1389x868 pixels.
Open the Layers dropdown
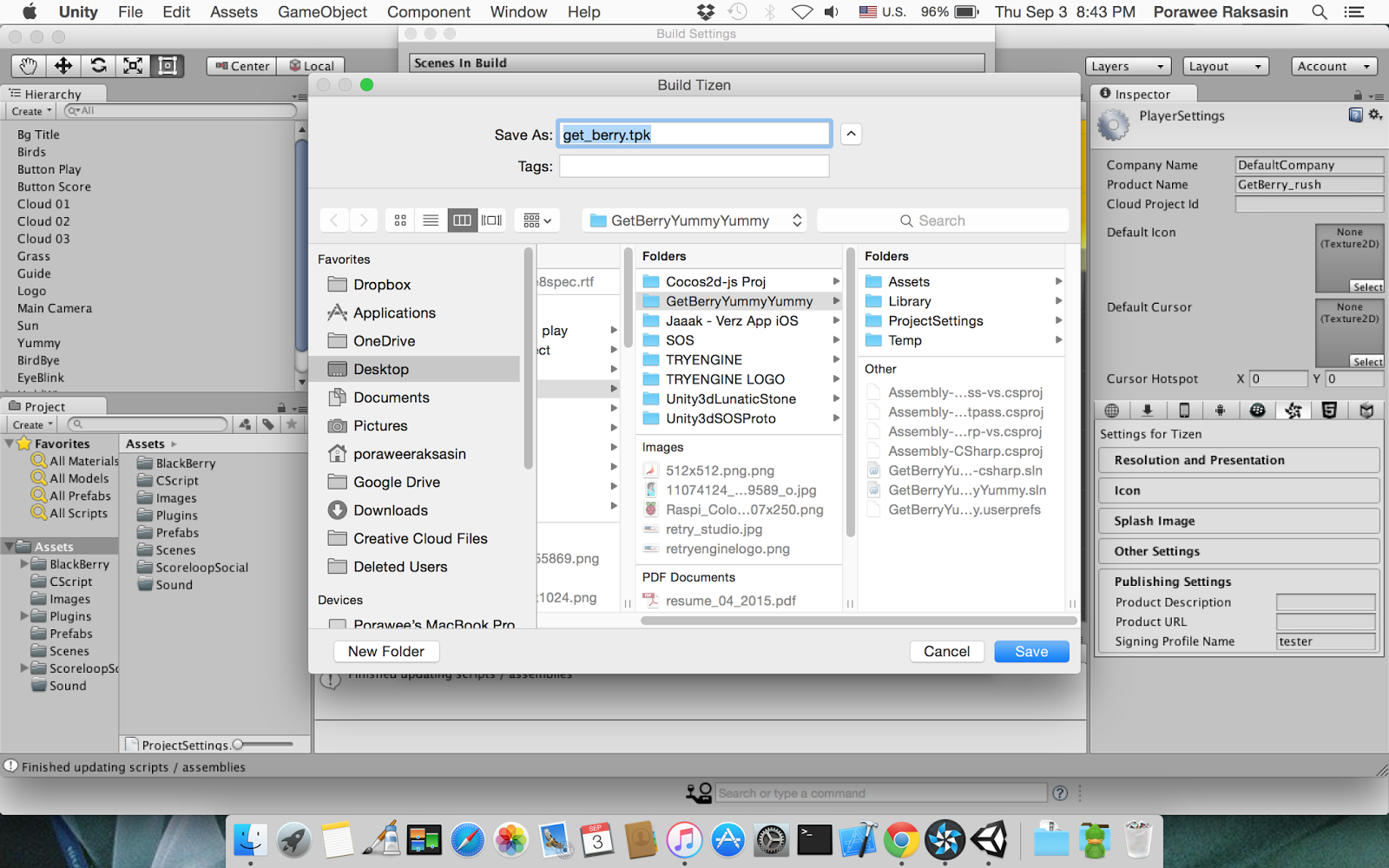pos(1128,66)
